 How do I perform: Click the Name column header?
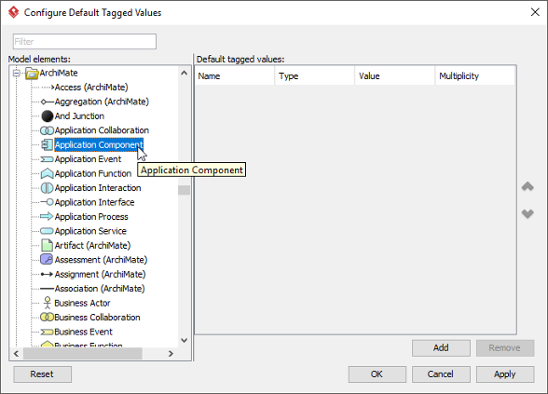pos(235,76)
